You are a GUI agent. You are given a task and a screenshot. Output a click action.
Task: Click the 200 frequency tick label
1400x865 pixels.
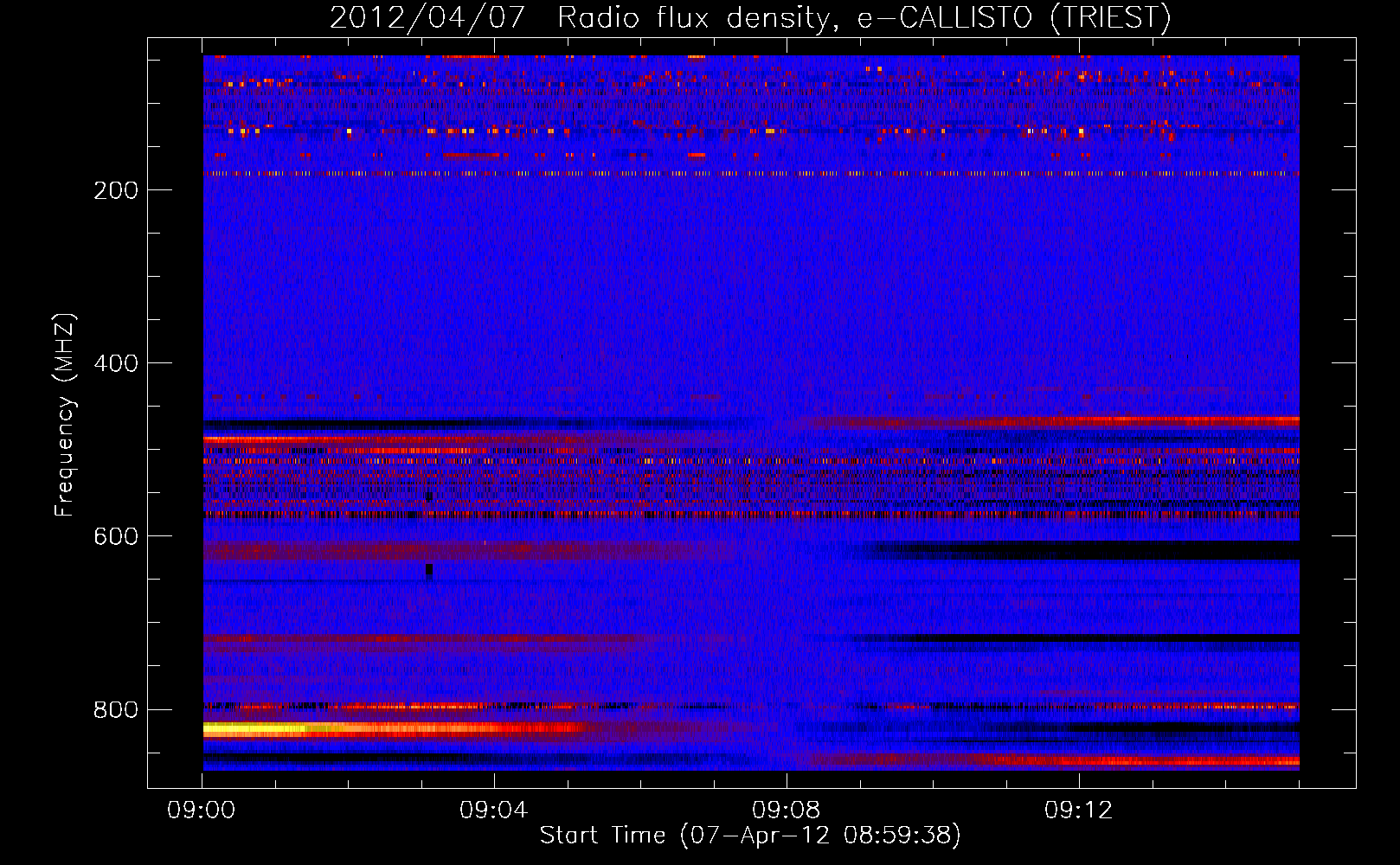point(116,190)
